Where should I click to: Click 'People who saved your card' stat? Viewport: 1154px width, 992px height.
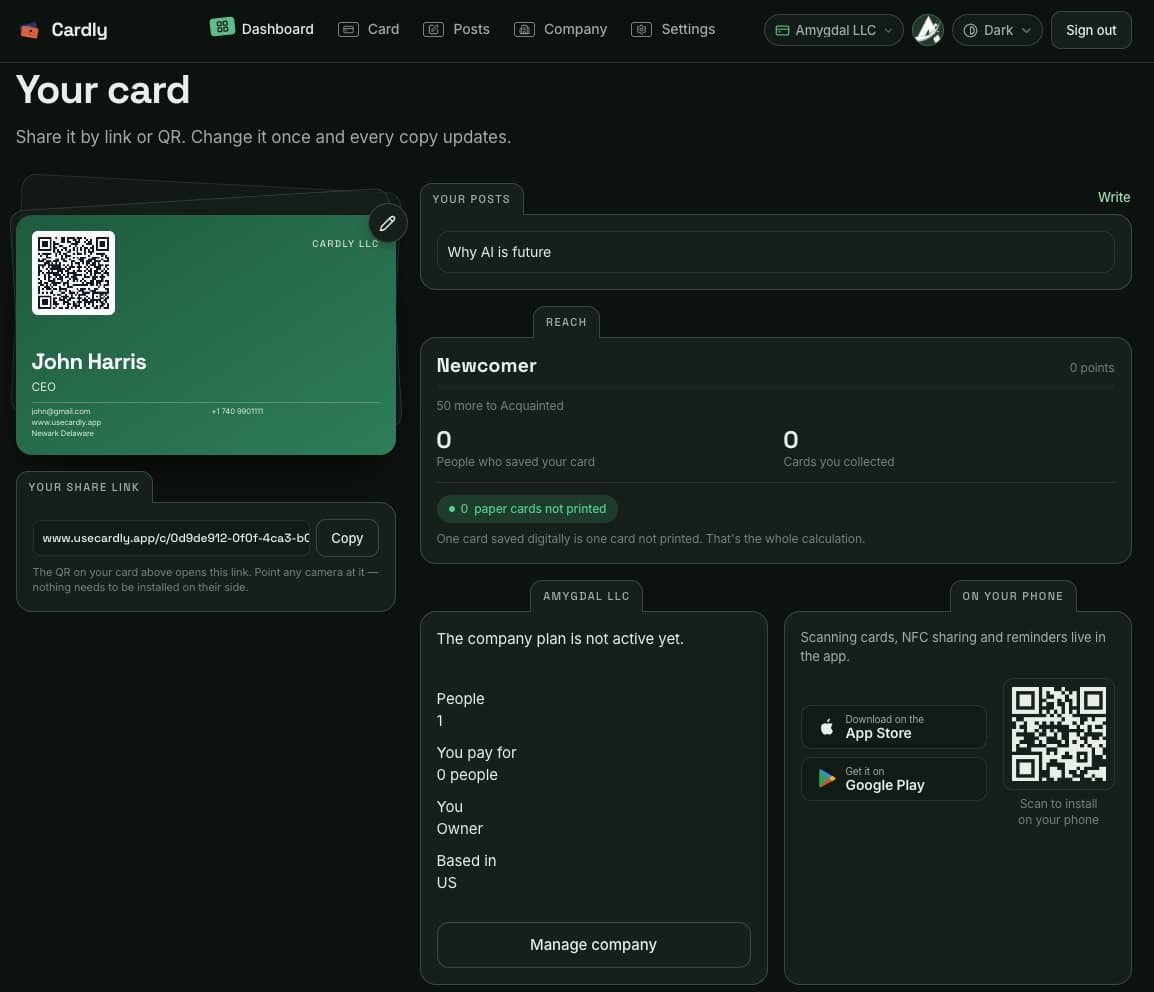click(x=515, y=461)
